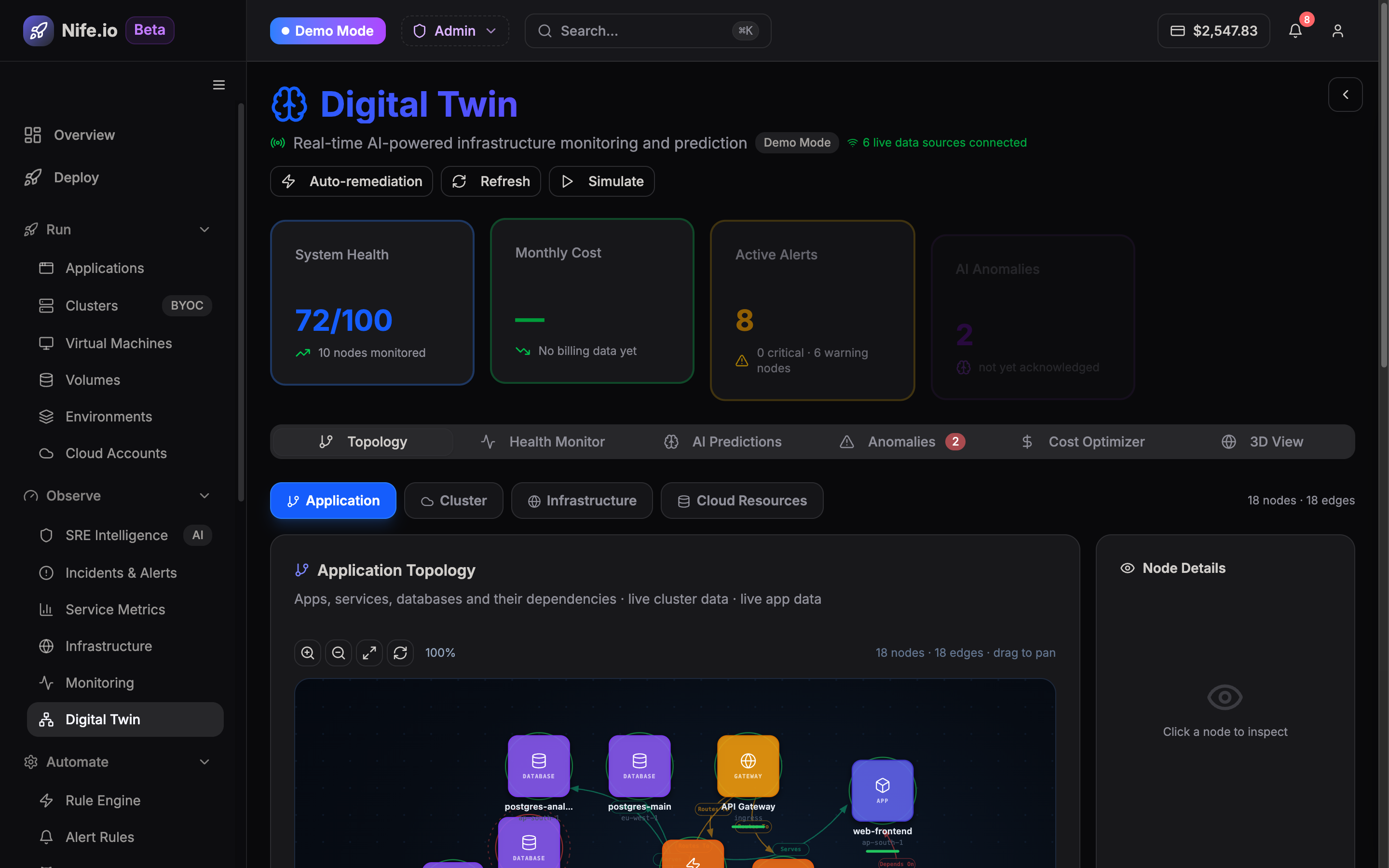
Task: Select the Infrastructure topology view
Action: 582,501
